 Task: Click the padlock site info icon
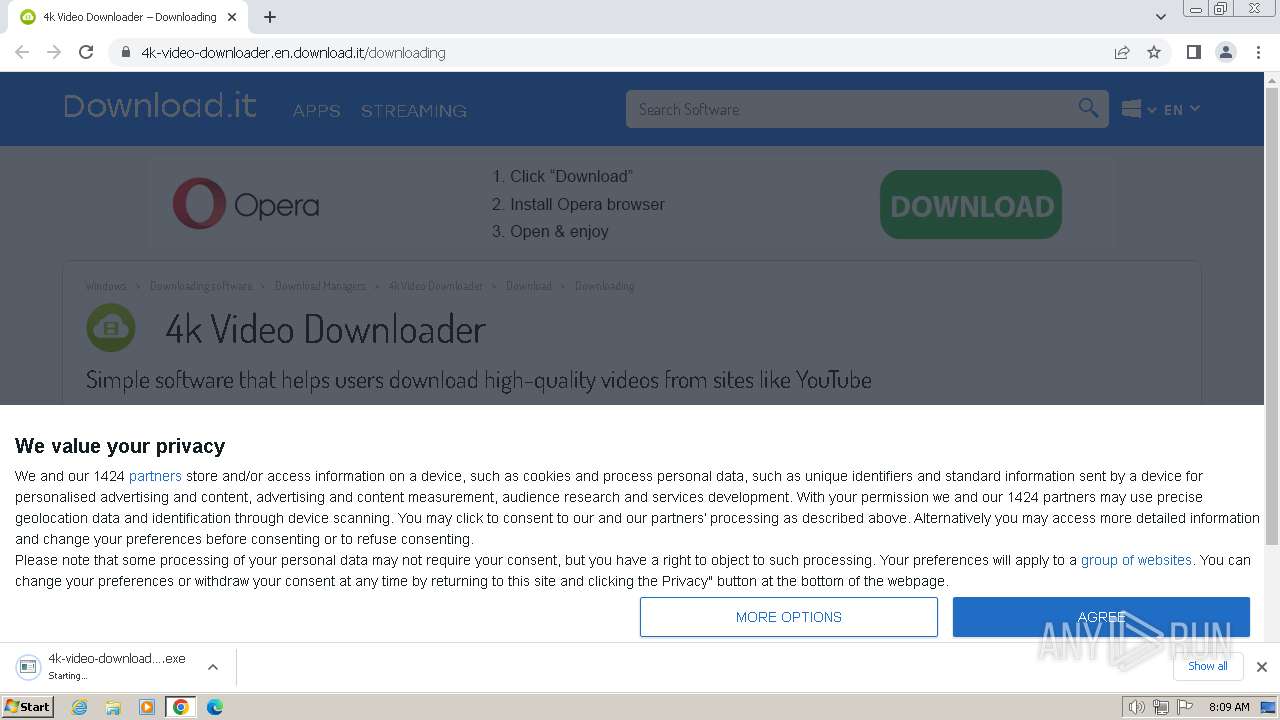click(x=125, y=52)
